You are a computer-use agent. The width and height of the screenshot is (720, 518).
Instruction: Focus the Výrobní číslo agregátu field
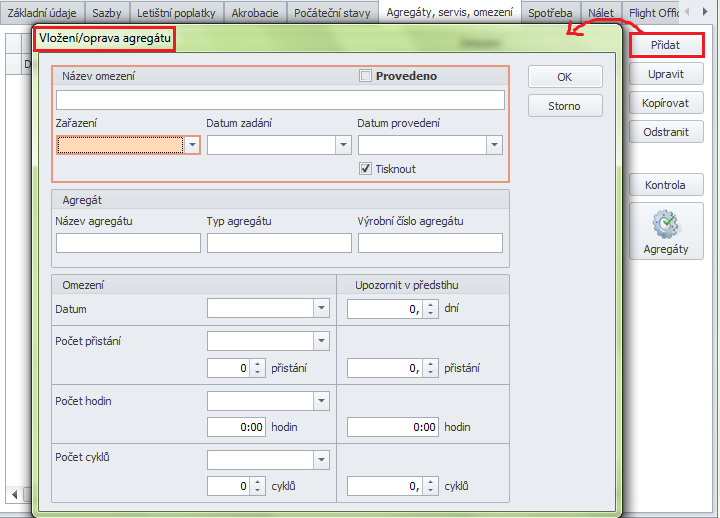[430, 243]
